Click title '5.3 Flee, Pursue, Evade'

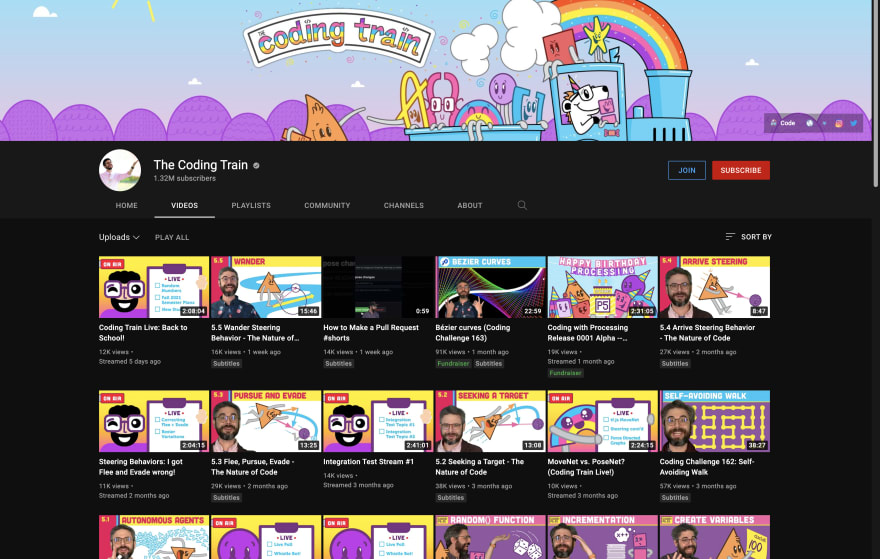pos(253,467)
